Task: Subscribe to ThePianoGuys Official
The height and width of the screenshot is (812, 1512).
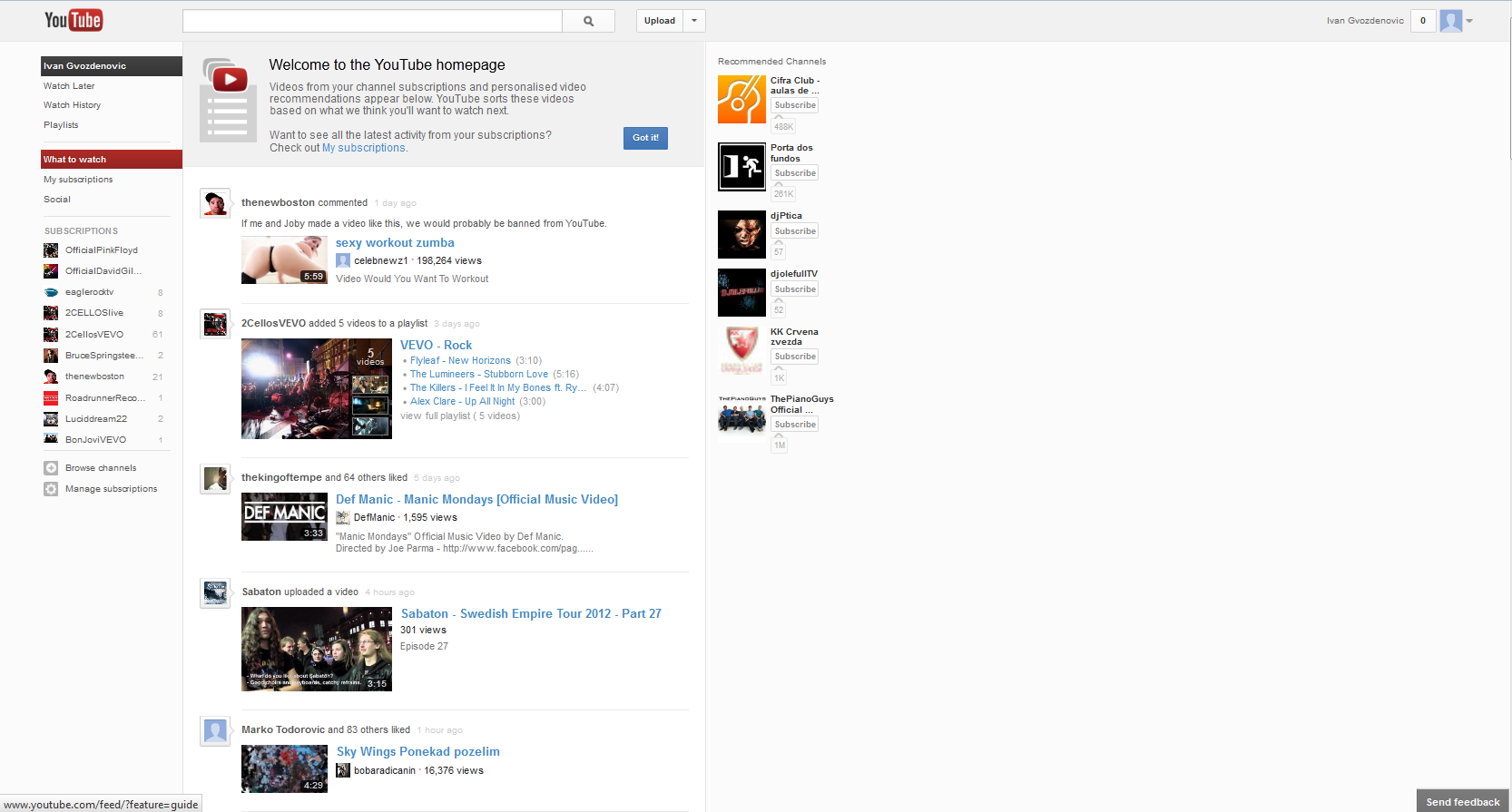Action: point(795,425)
